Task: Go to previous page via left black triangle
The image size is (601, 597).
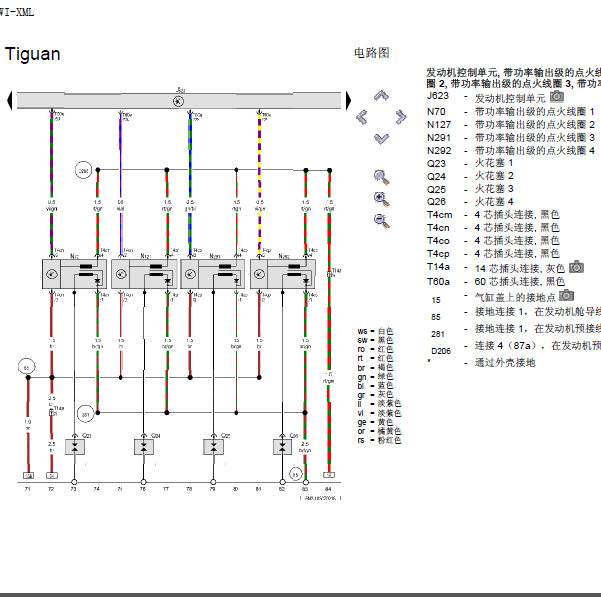Action: tap(10, 101)
